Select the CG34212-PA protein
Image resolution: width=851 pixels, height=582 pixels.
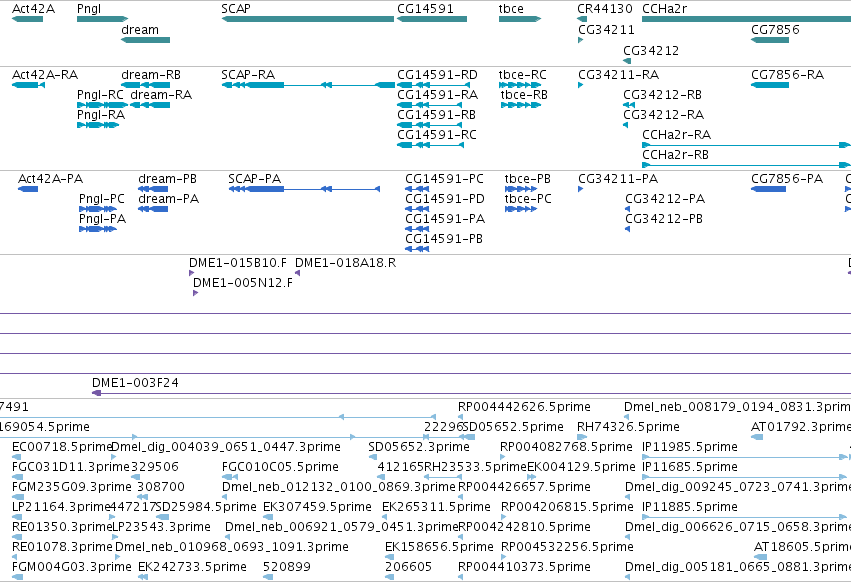pos(627,209)
